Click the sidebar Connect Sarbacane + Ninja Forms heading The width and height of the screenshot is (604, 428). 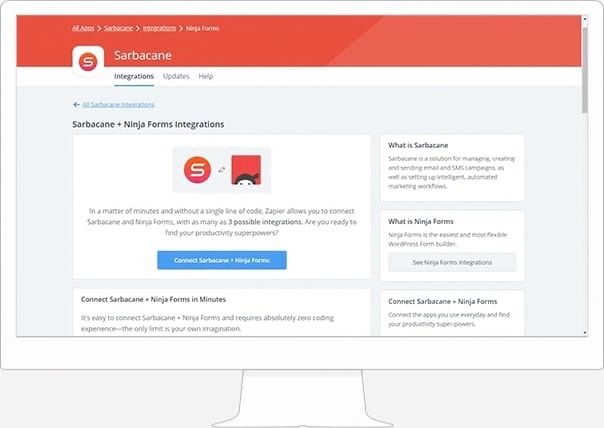pos(443,301)
